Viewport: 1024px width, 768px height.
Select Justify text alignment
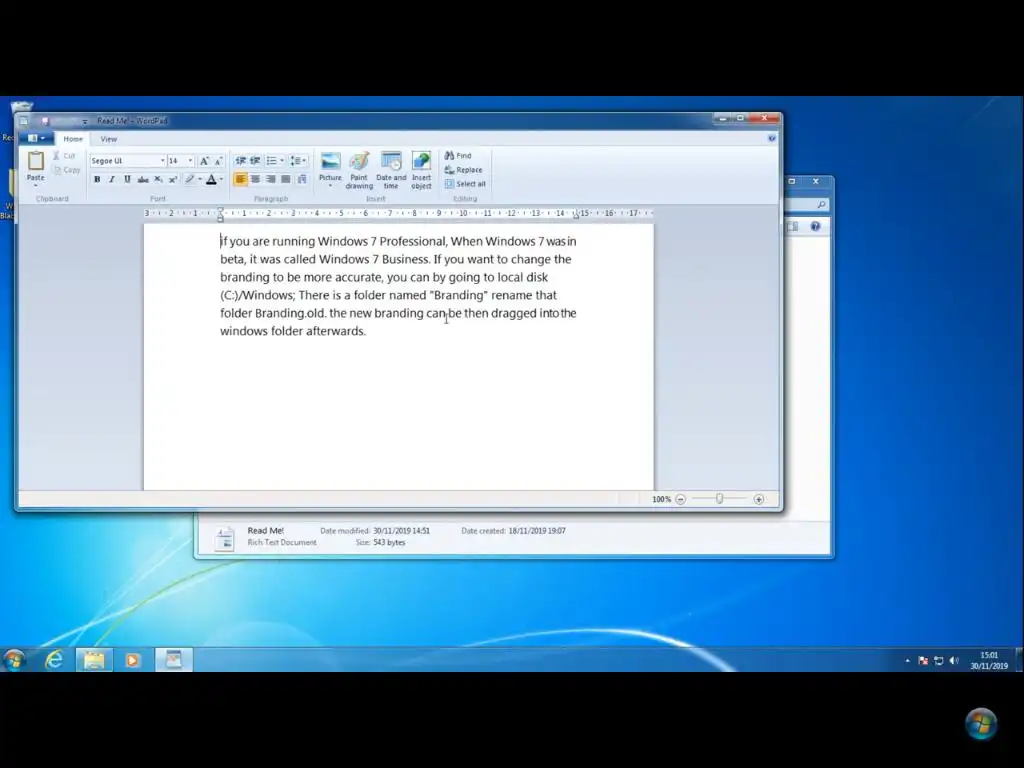285,180
